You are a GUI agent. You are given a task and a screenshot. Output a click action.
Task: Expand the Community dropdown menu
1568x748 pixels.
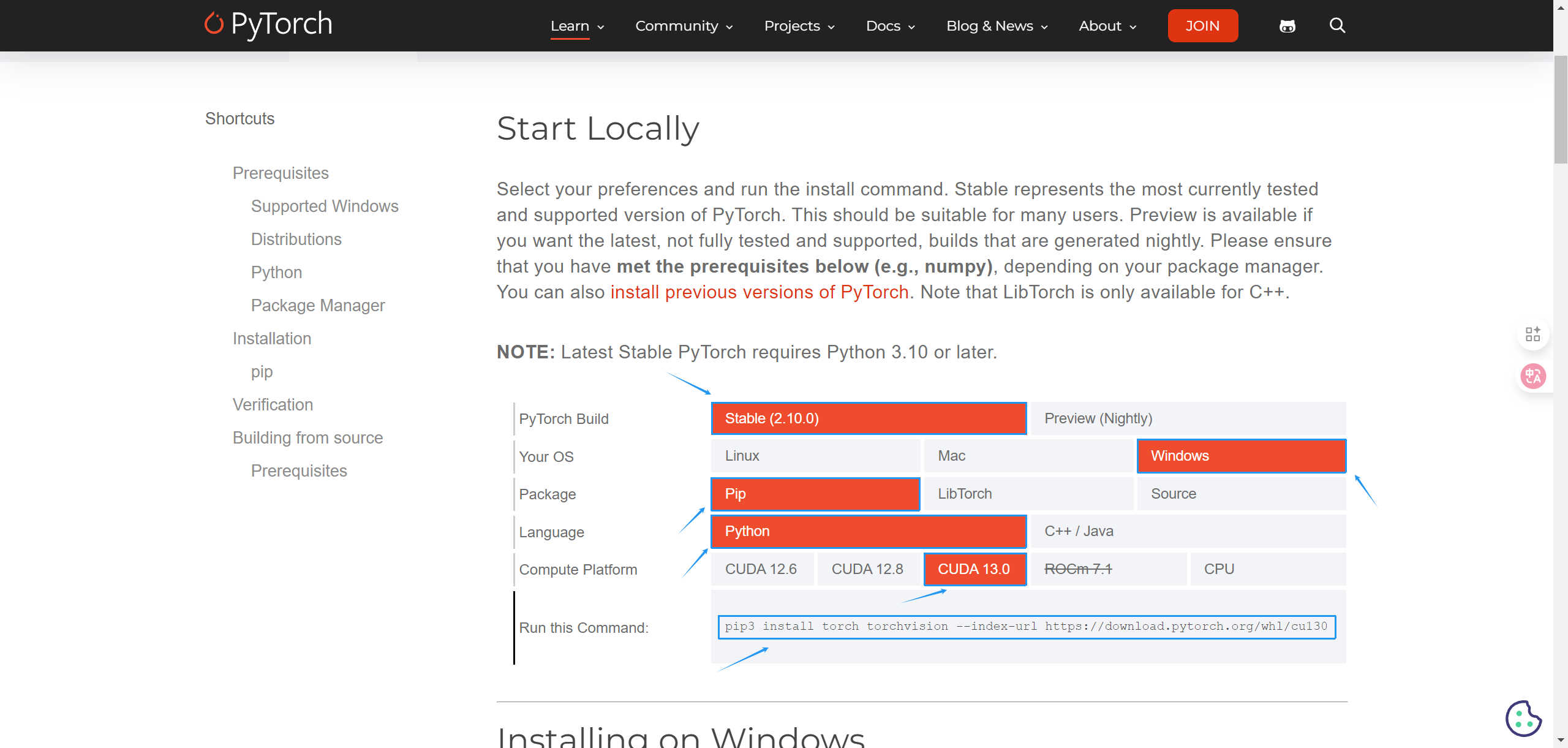tap(684, 26)
